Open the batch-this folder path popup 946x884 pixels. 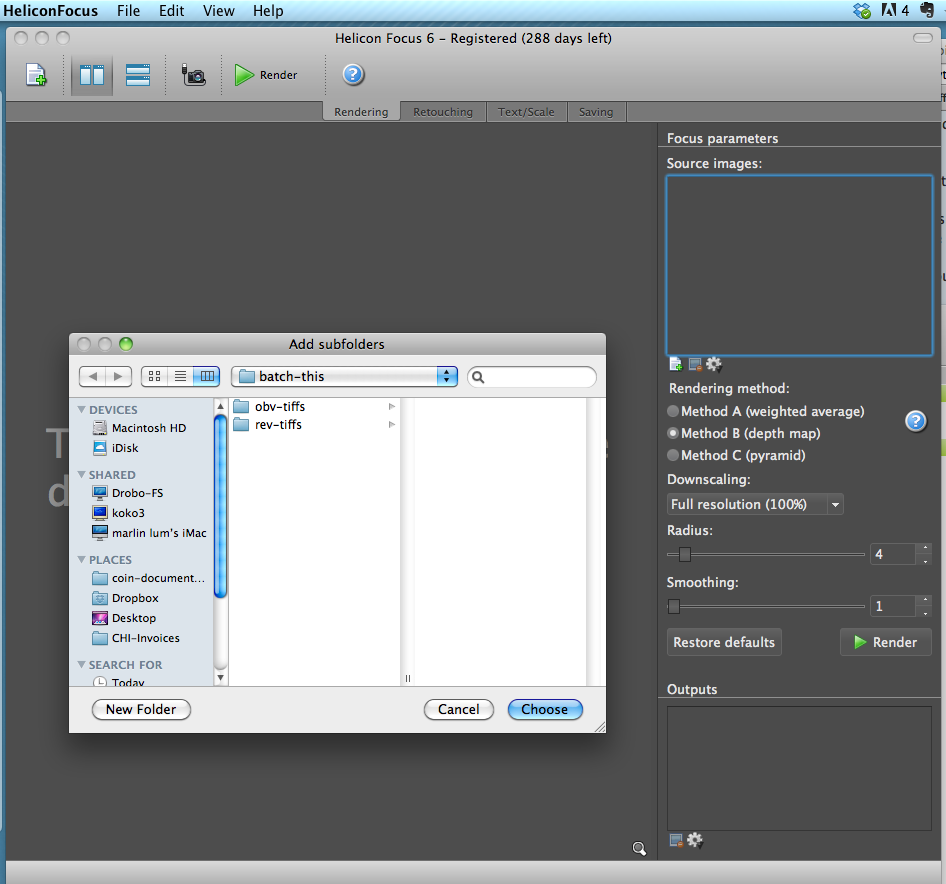[x=344, y=377]
